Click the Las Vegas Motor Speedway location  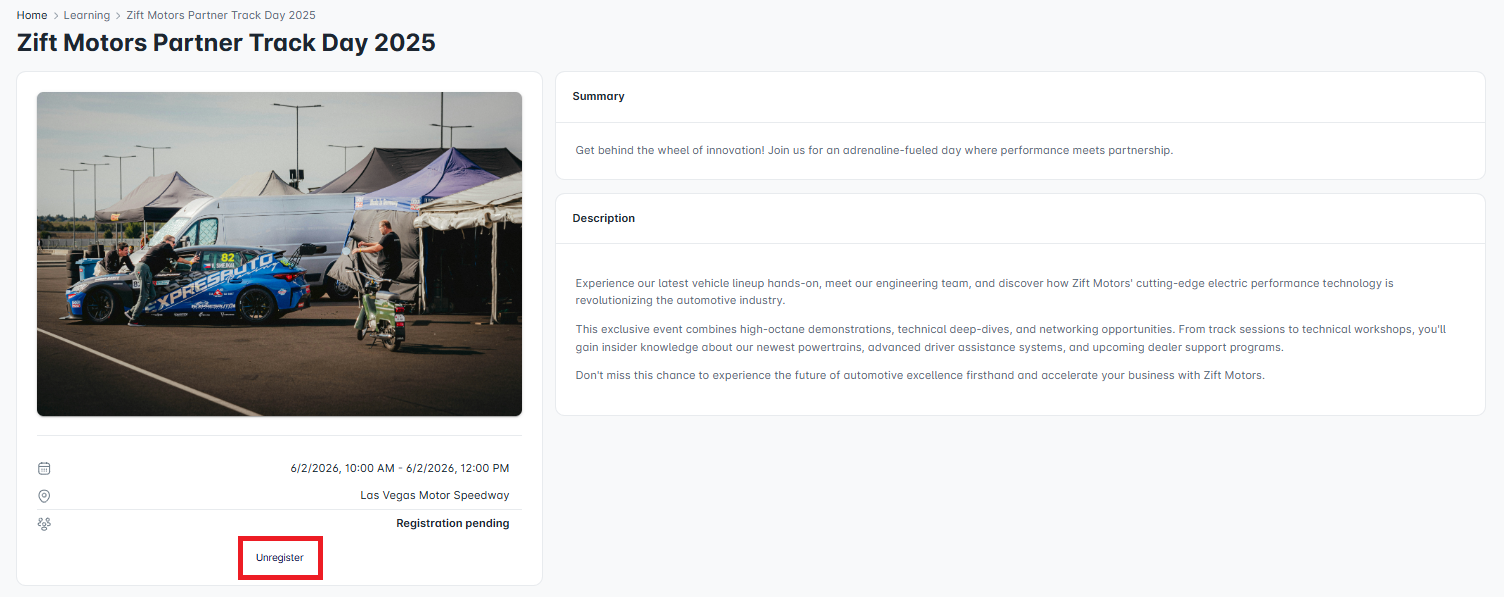[435, 496]
